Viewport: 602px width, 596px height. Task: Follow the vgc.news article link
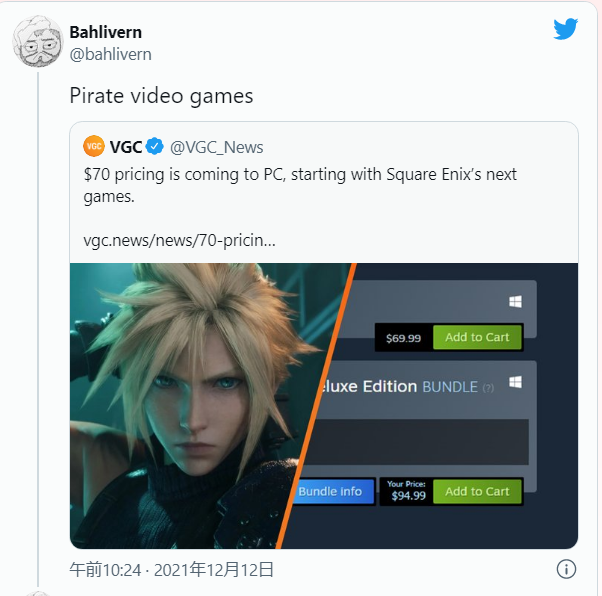point(179,240)
